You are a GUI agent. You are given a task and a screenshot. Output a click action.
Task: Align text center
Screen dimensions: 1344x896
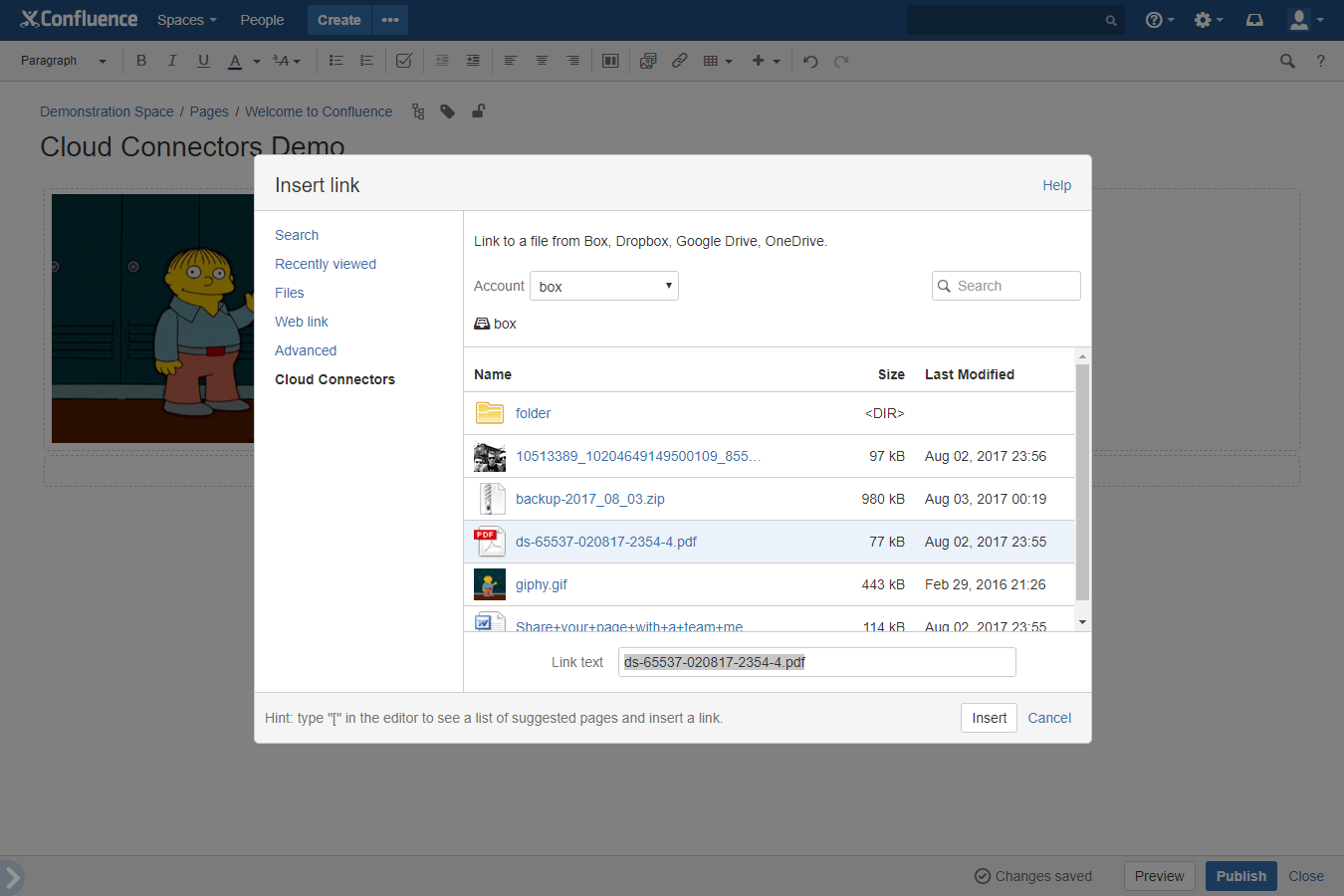point(542,61)
